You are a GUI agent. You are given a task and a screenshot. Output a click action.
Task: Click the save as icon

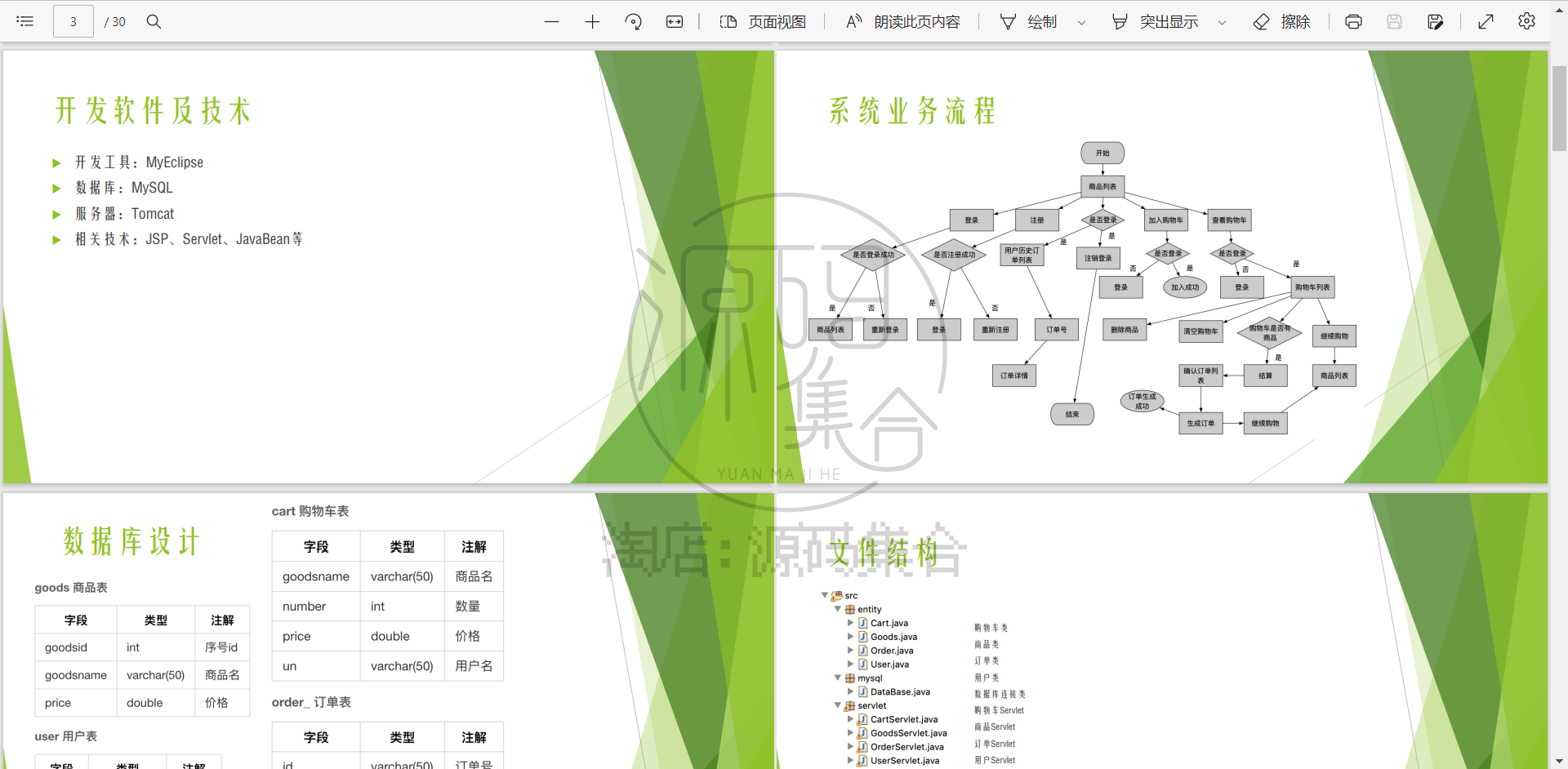(1435, 21)
